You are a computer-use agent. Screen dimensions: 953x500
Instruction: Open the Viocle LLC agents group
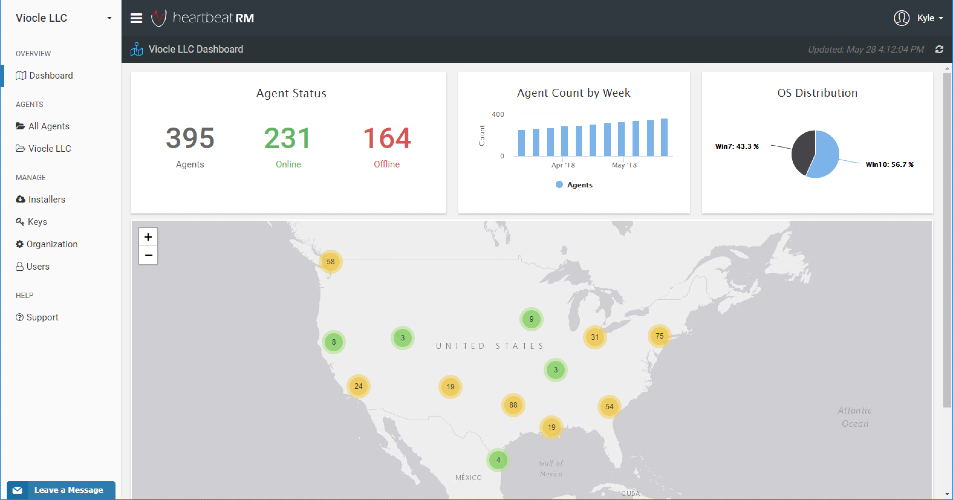tap(49, 148)
